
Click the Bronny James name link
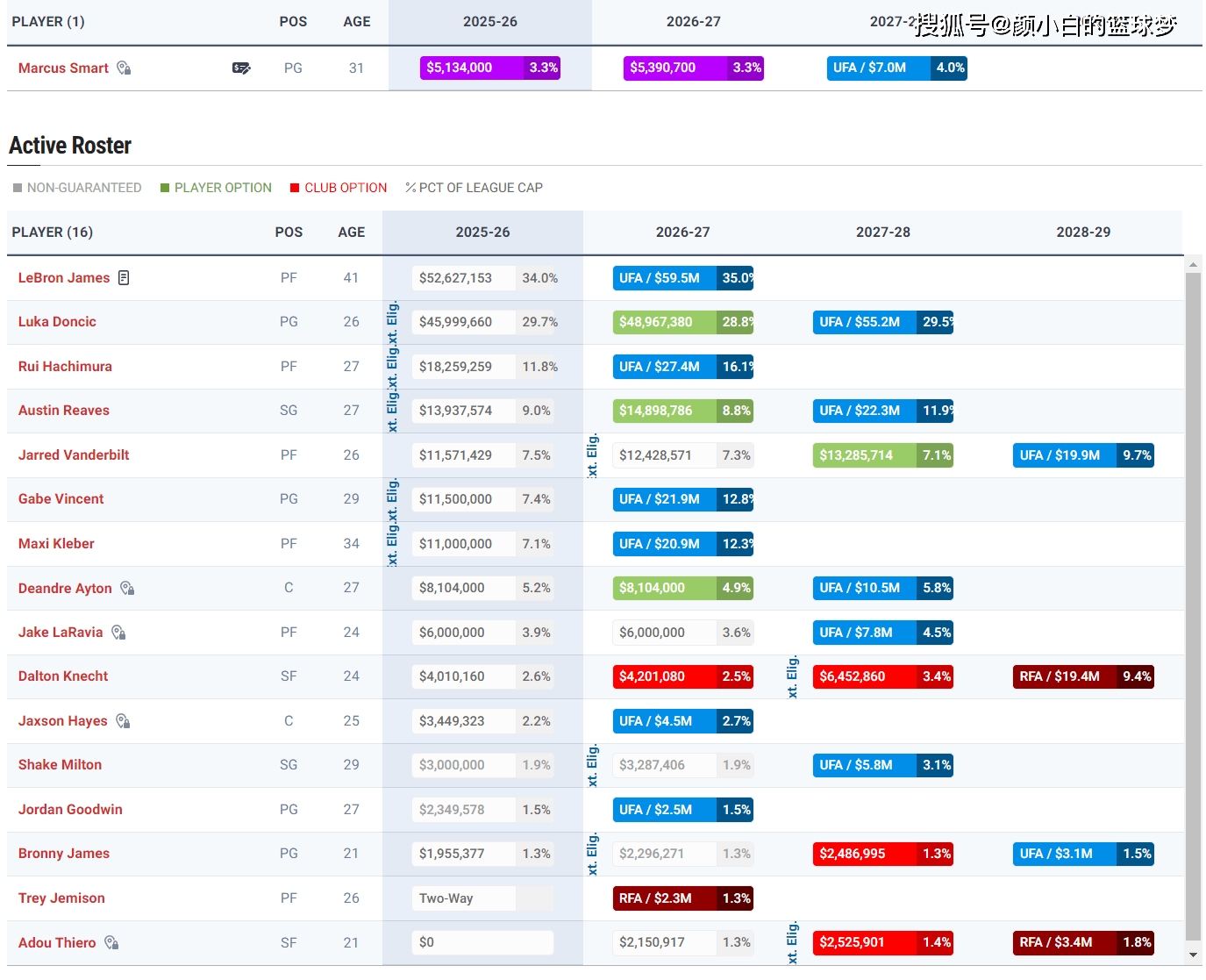64,854
